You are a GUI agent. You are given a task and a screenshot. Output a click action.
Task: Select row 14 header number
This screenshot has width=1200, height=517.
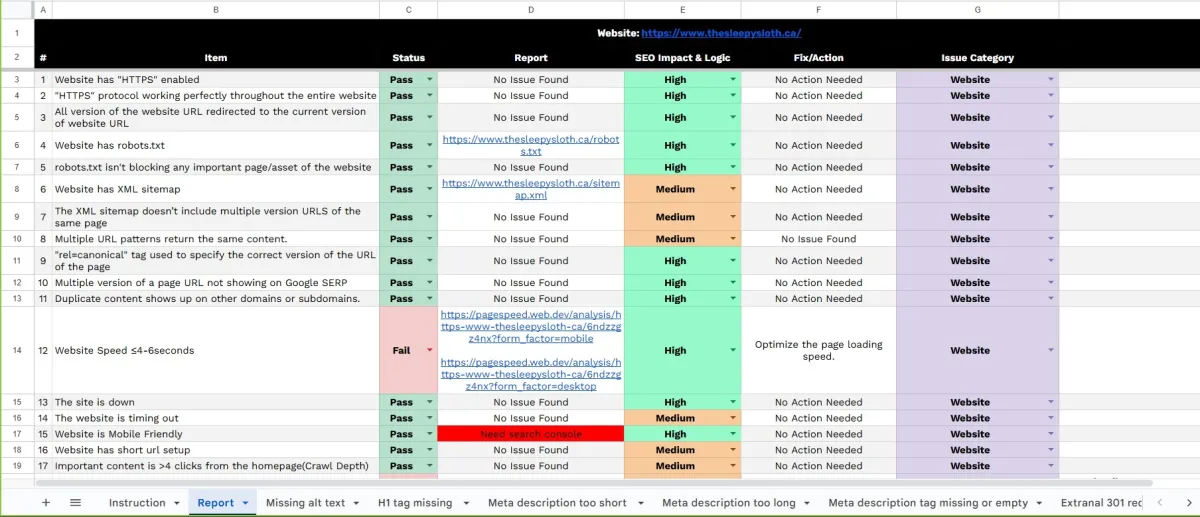17,351
